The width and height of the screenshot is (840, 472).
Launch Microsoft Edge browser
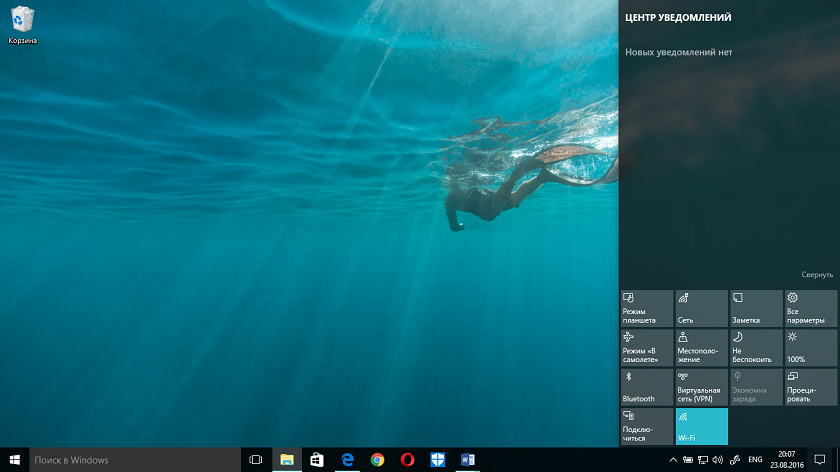pyautogui.click(x=347, y=459)
